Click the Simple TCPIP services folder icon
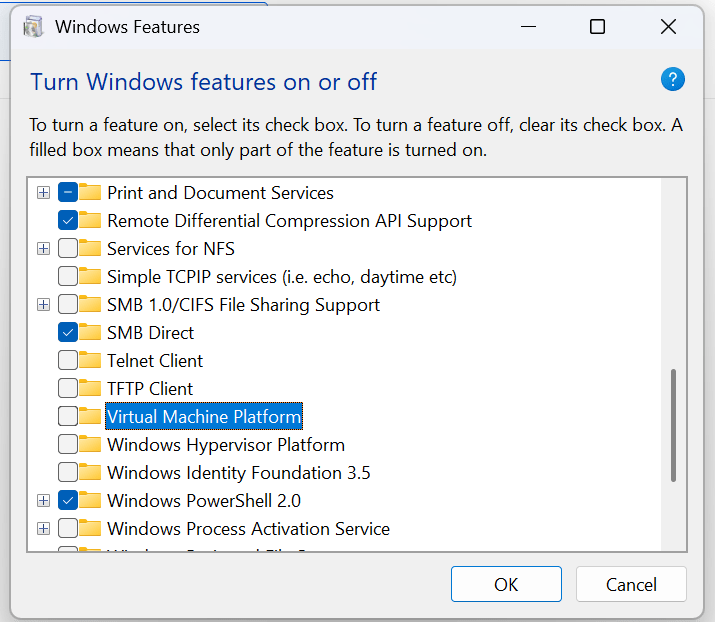715x622 pixels. point(90,276)
